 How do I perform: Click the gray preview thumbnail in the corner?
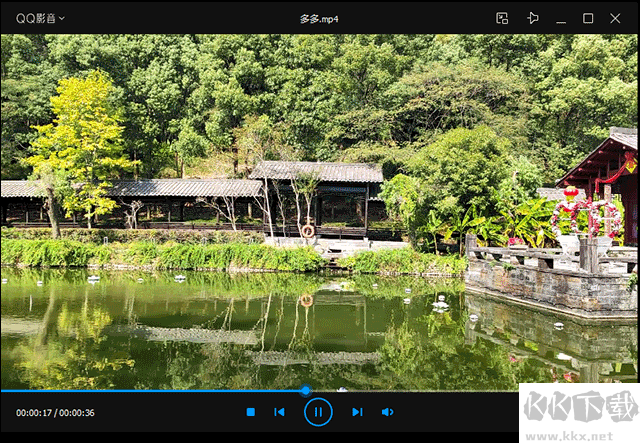tap(580, 415)
